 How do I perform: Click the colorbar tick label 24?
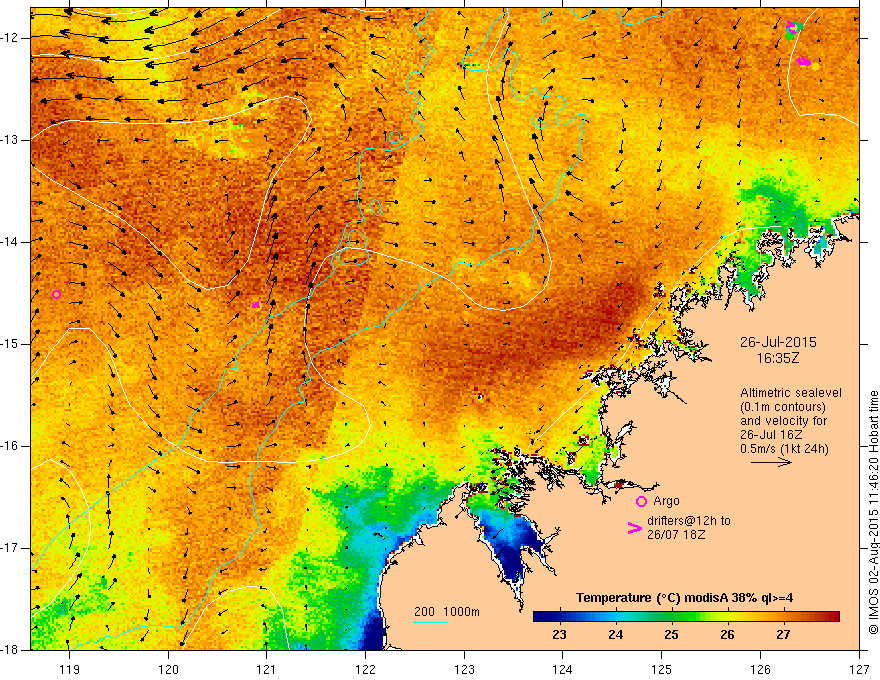click(x=616, y=635)
